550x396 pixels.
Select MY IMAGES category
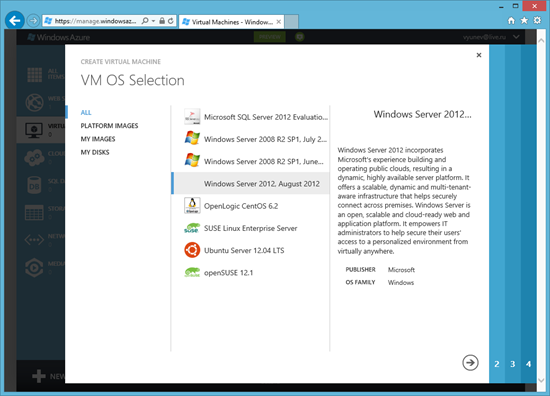pos(98,139)
